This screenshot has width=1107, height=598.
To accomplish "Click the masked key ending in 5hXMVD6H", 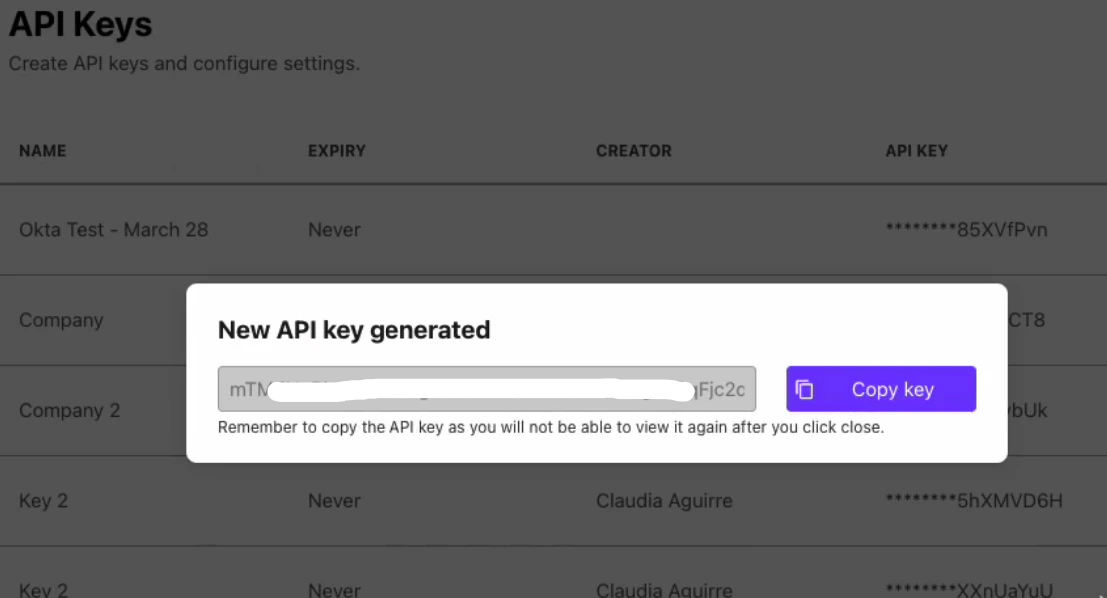I will click(974, 501).
